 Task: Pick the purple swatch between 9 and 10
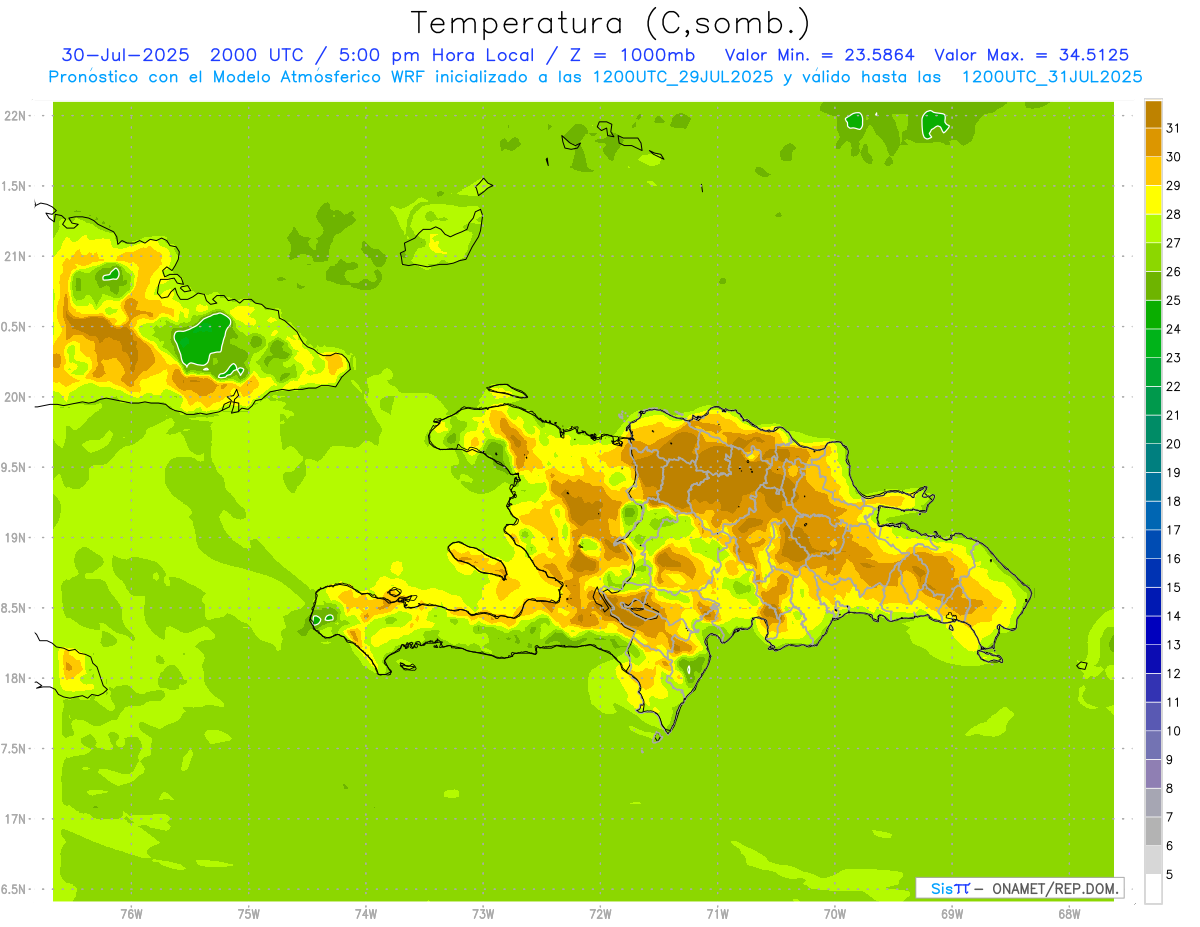1153,745
